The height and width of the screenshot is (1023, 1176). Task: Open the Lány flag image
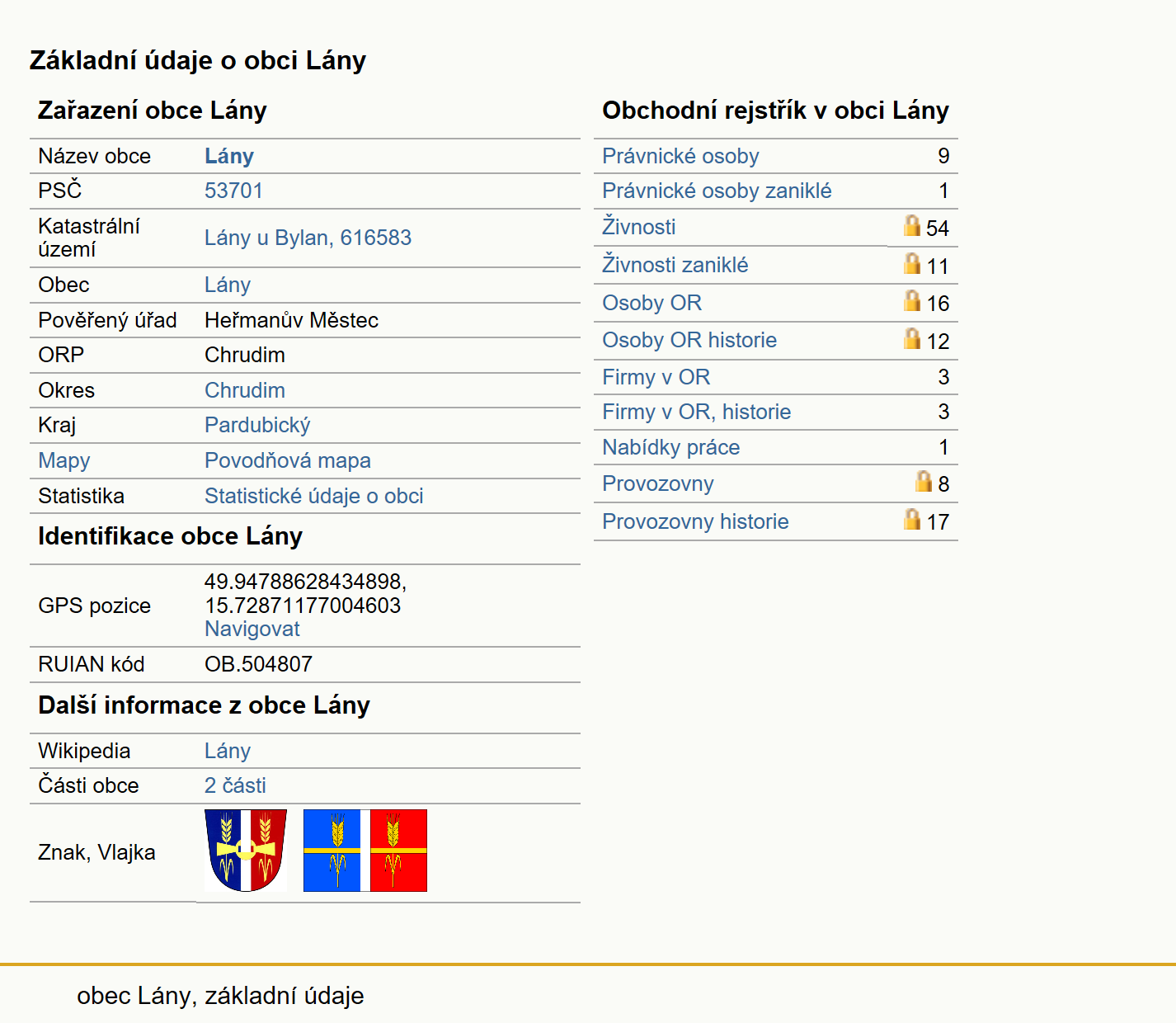(x=365, y=851)
